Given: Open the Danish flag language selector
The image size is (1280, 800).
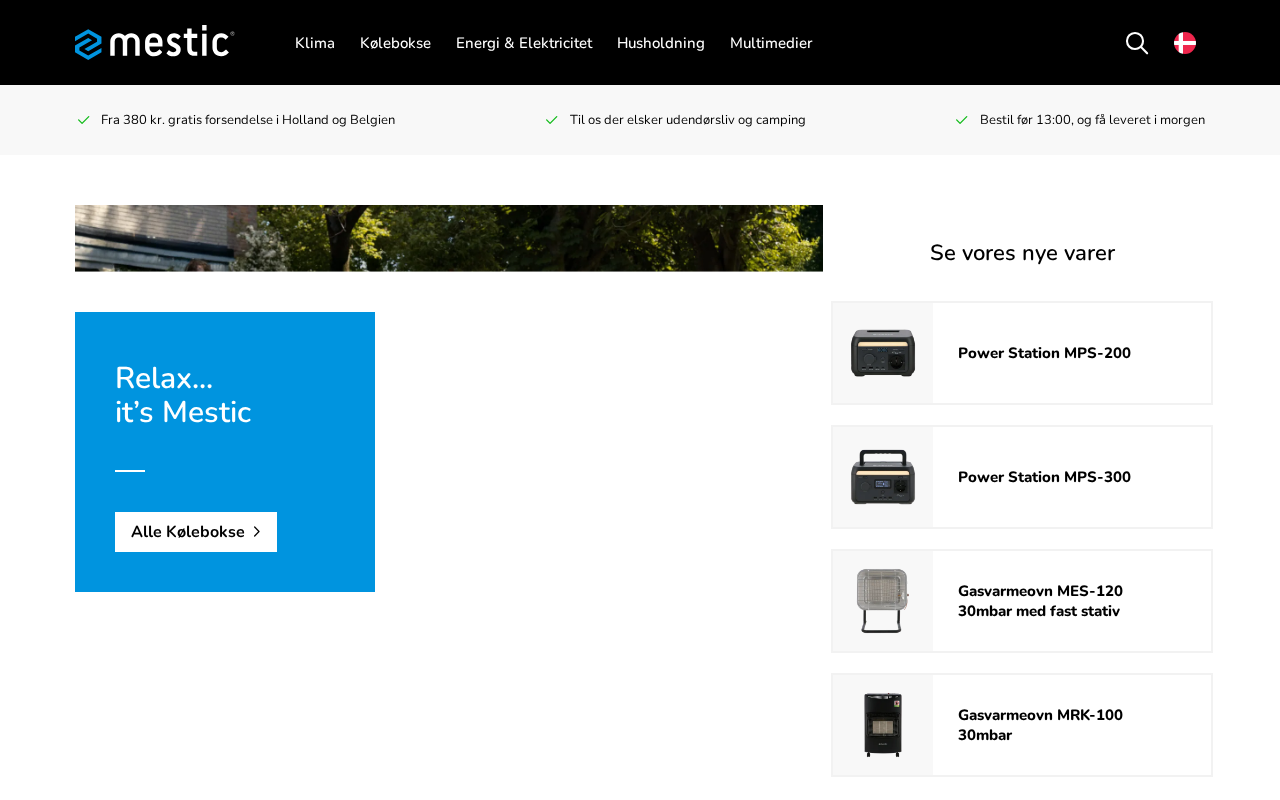Looking at the screenshot, I should pyautogui.click(x=1185, y=43).
